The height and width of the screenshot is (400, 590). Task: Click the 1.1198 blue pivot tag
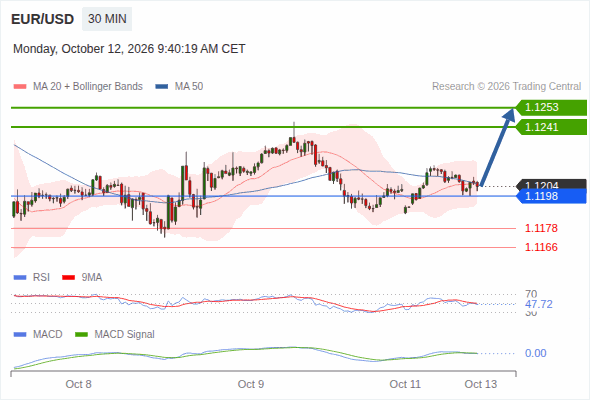[551, 196]
